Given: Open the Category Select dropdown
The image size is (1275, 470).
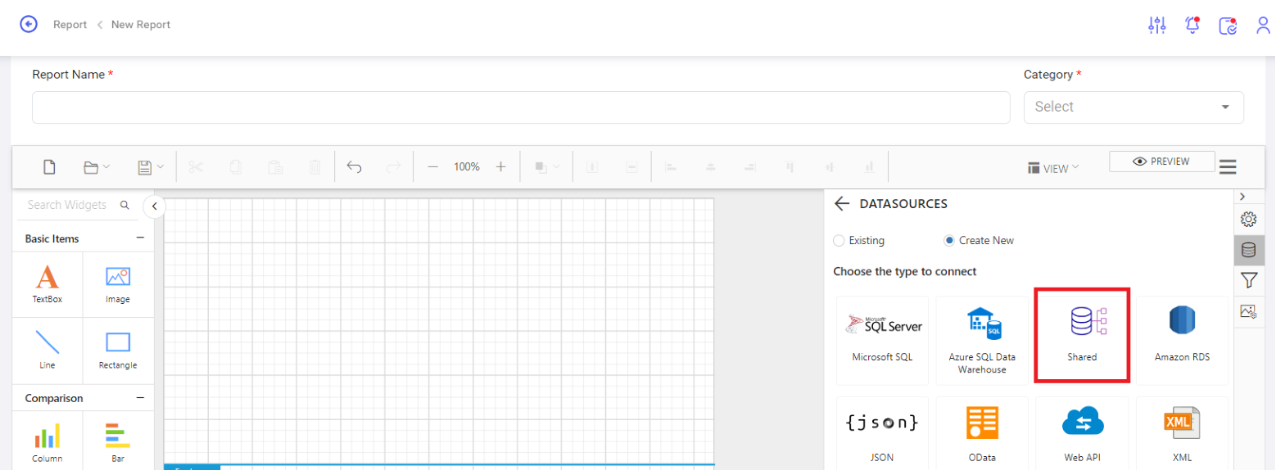Looking at the screenshot, I should tap(1134, 107).
